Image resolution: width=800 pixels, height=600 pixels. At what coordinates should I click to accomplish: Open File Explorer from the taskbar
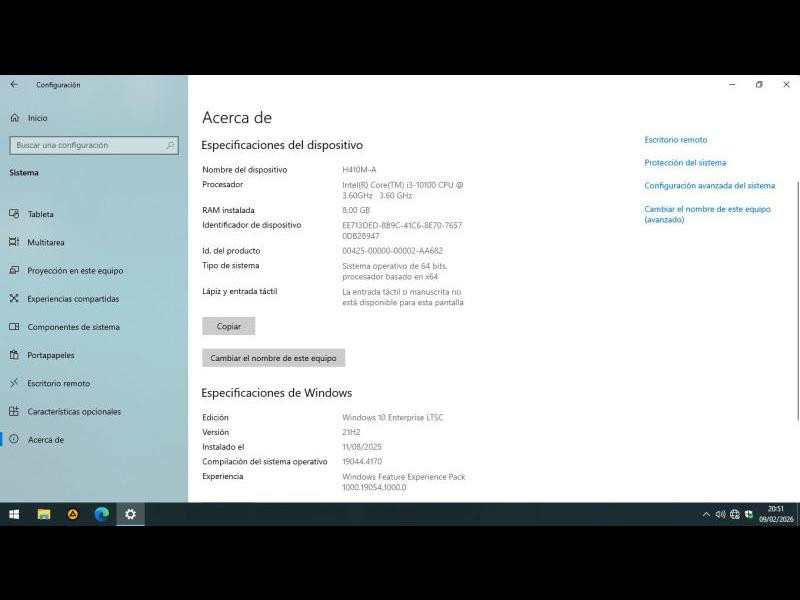click(44, 514)
